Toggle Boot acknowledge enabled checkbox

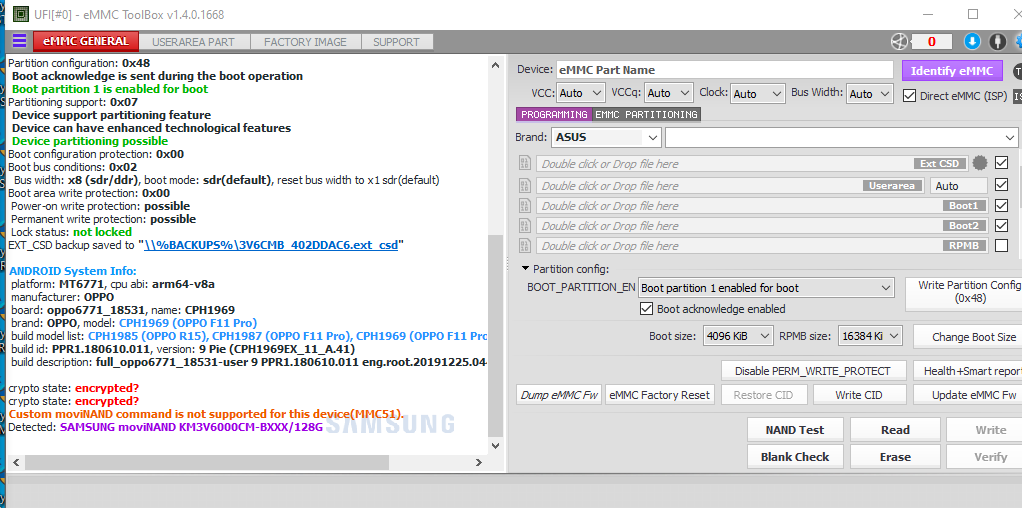pos(647,308)
